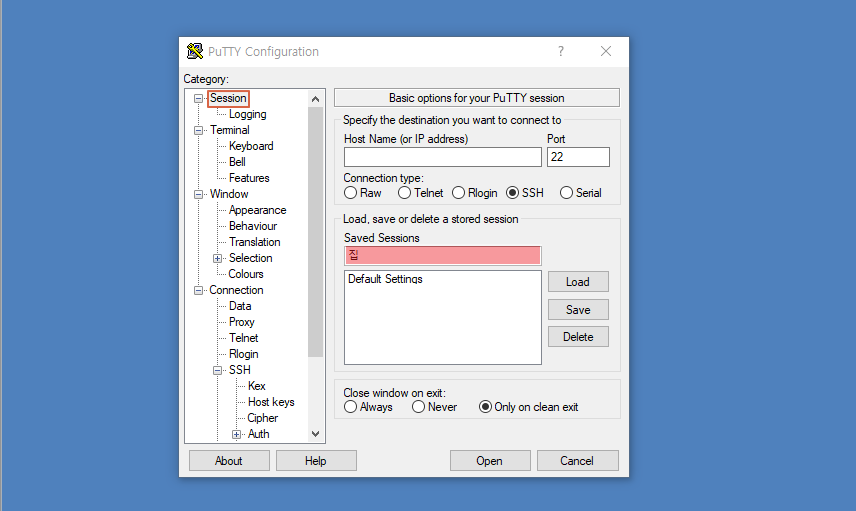The height and width of the screenshot is (511, 856).
Task: Open the Selection category
Action: click(251, 258)
